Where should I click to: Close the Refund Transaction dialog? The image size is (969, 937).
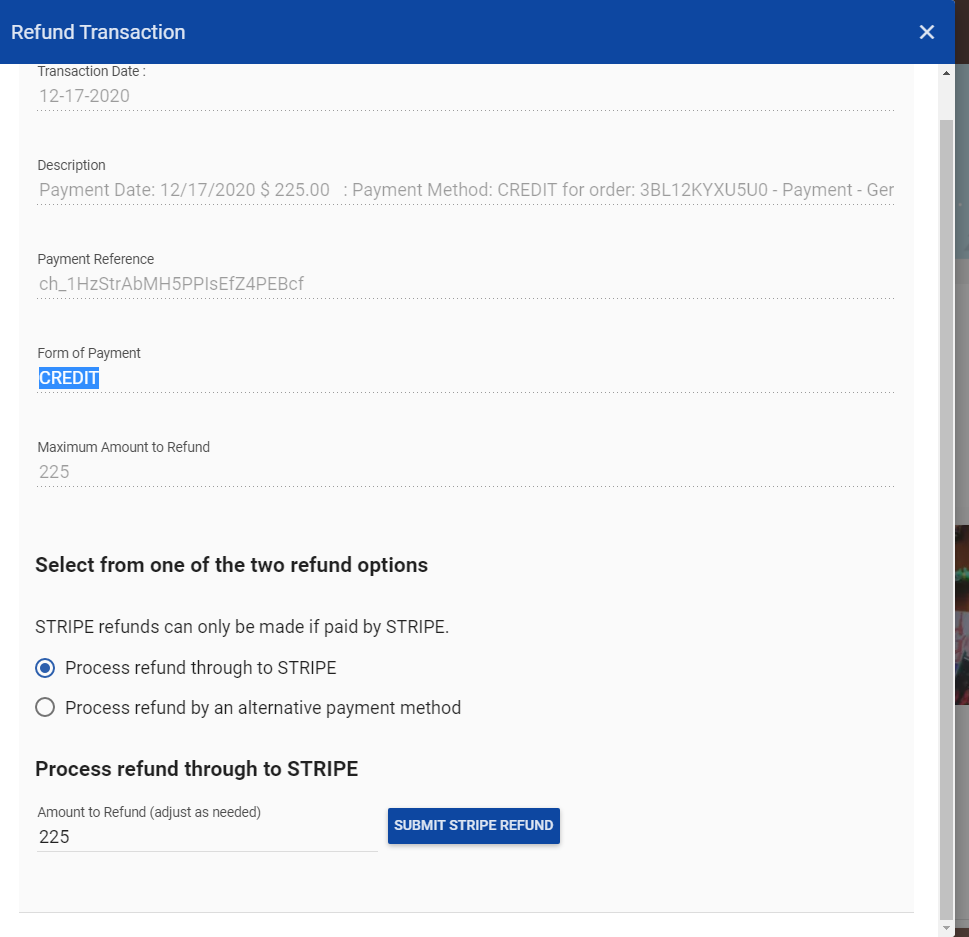tap(926, 32)
